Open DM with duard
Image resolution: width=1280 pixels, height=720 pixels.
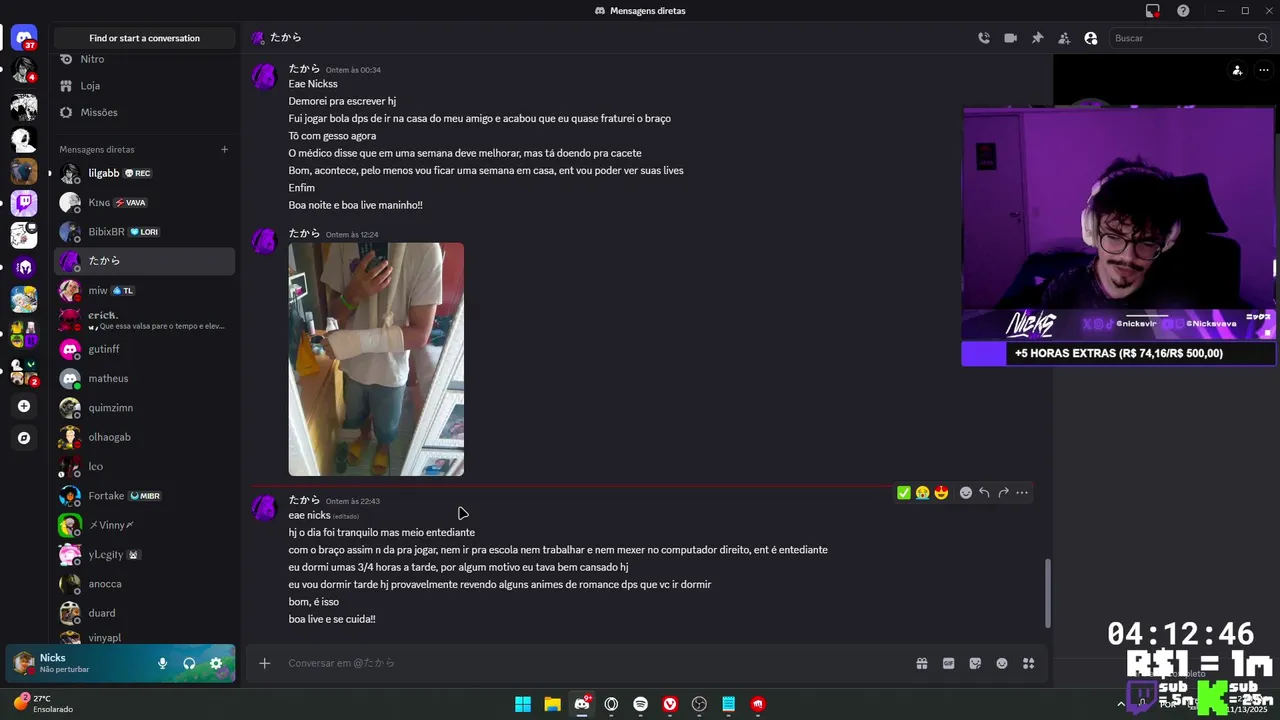tap(145, 613)
